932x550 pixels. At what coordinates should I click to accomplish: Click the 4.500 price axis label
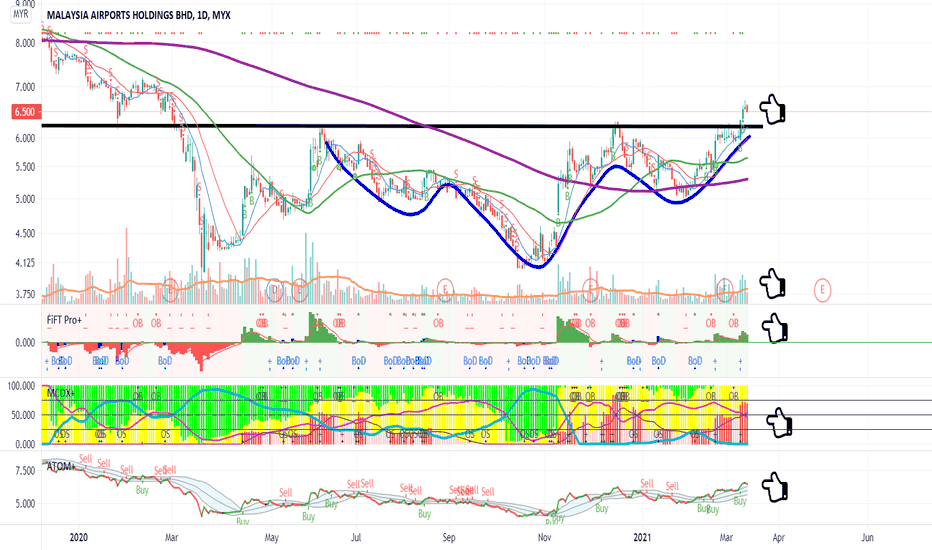pyautogui.click(x=26, y=234)
